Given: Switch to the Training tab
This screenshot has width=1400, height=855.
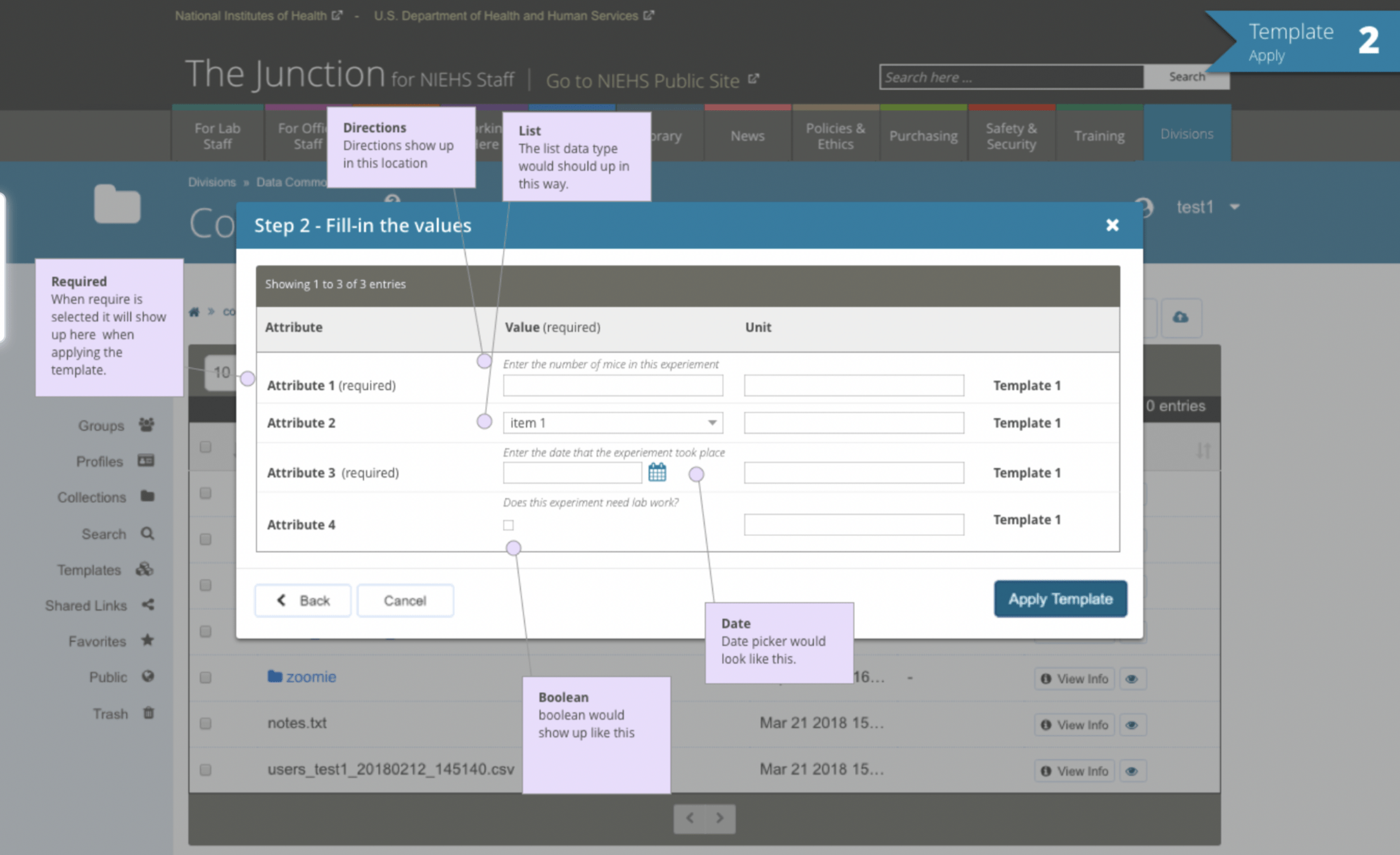Looking at the screenshot, I should (x=1099, y=136).
